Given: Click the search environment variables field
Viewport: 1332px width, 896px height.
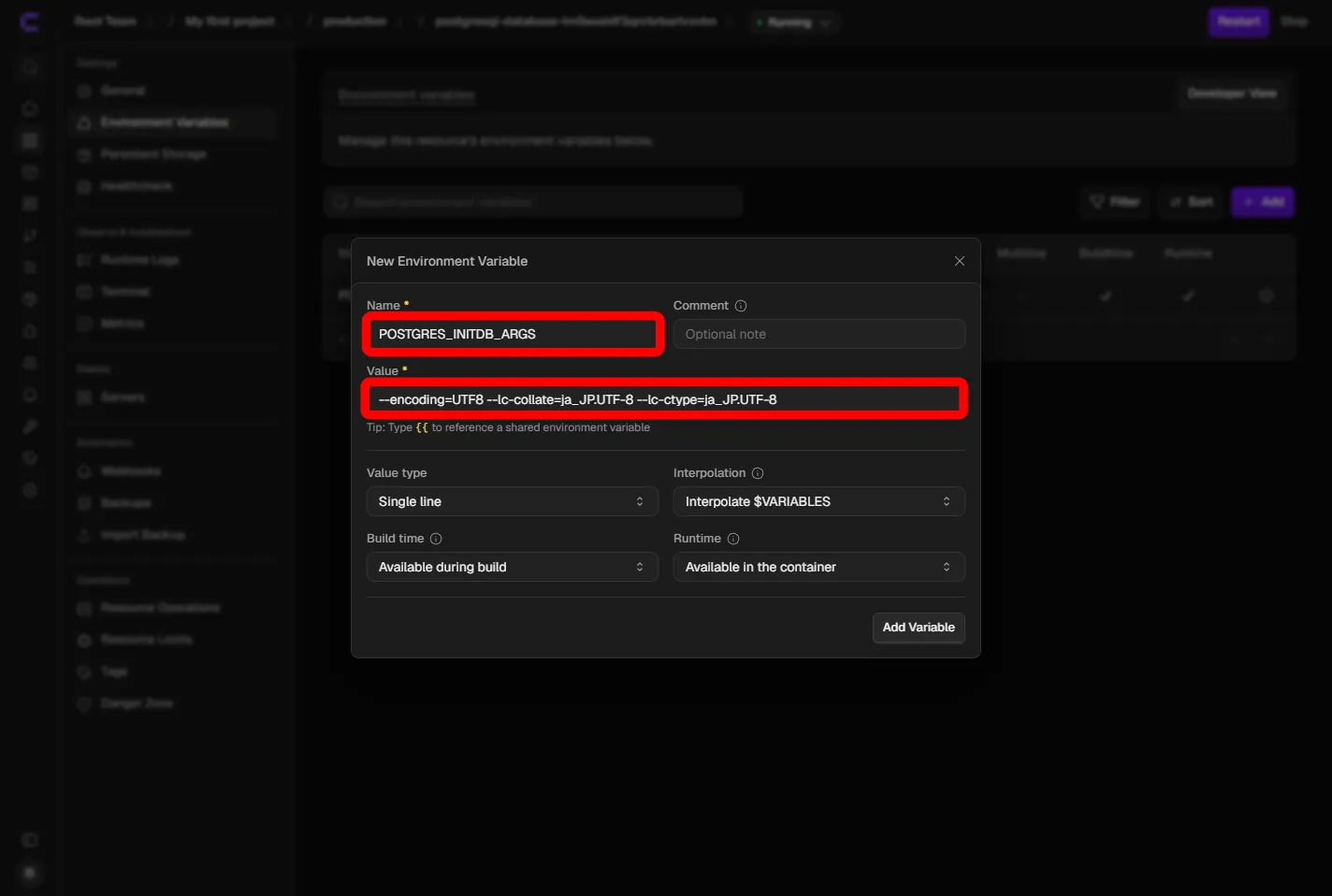Looking at the screenshot, I should [x=533, y=202].
